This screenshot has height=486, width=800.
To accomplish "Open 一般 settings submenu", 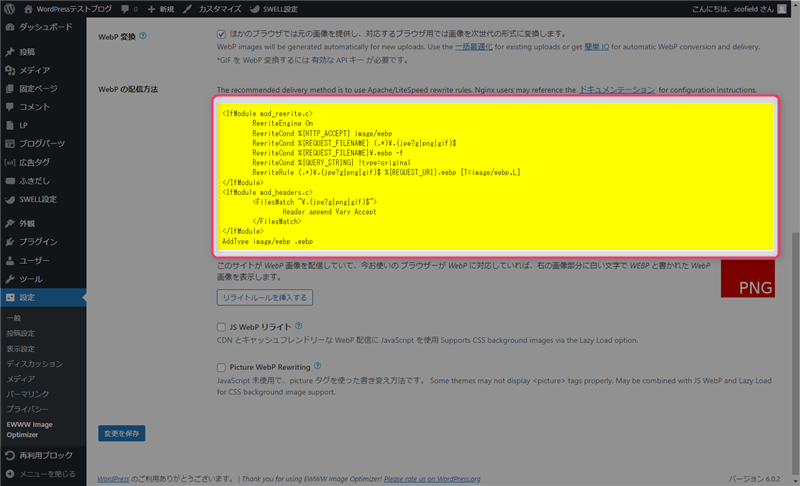I will tap(14, 318).
